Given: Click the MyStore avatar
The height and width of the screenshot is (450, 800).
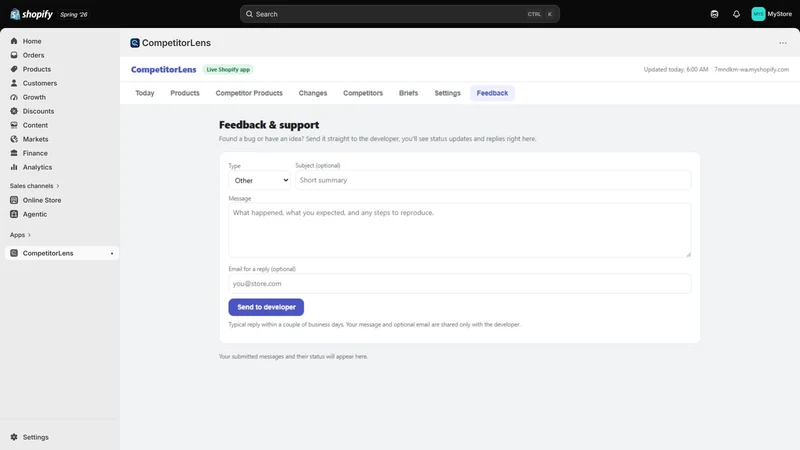Looking at the screenshot, I should pyautogui.click(x=758, y=14).
